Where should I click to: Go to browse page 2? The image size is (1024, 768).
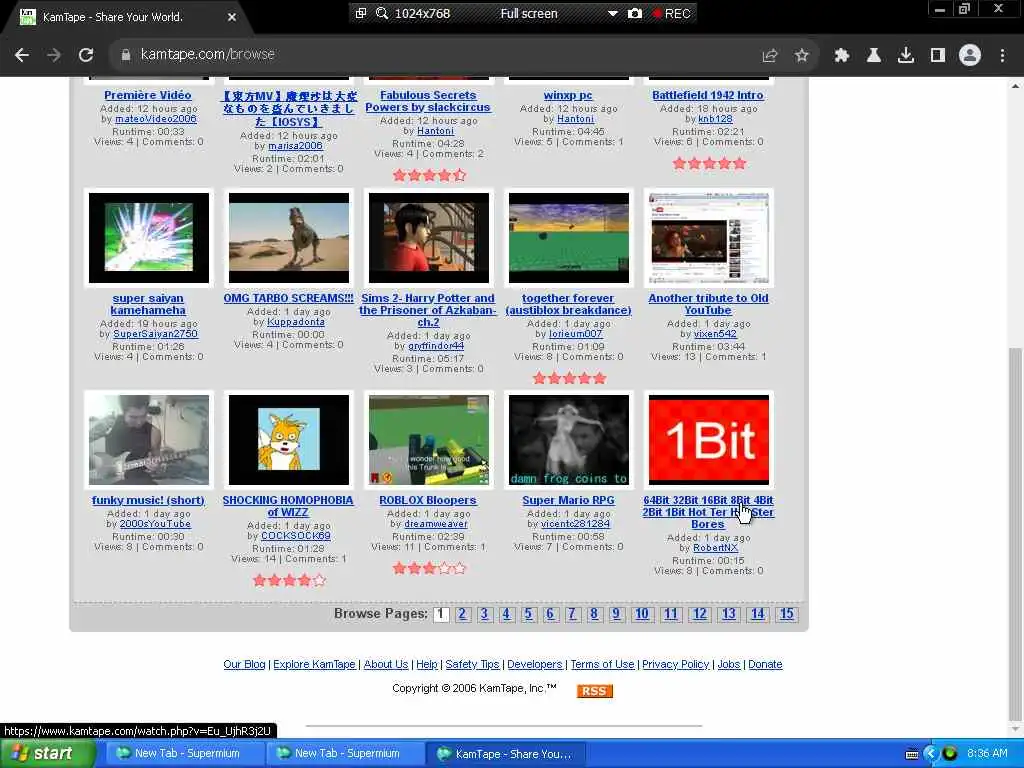pos(463,614)
